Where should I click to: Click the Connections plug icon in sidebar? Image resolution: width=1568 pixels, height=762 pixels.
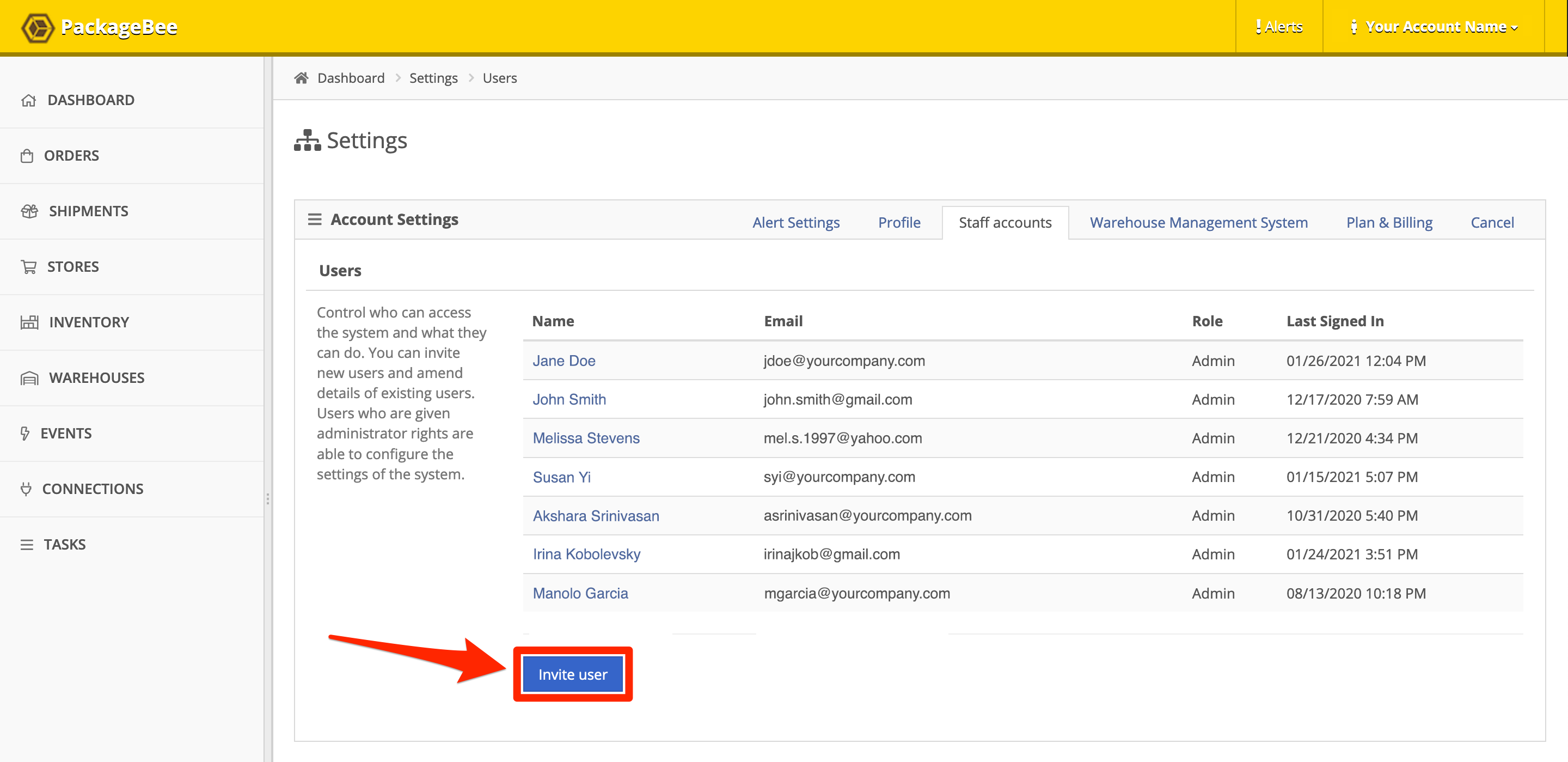[26, 489]
